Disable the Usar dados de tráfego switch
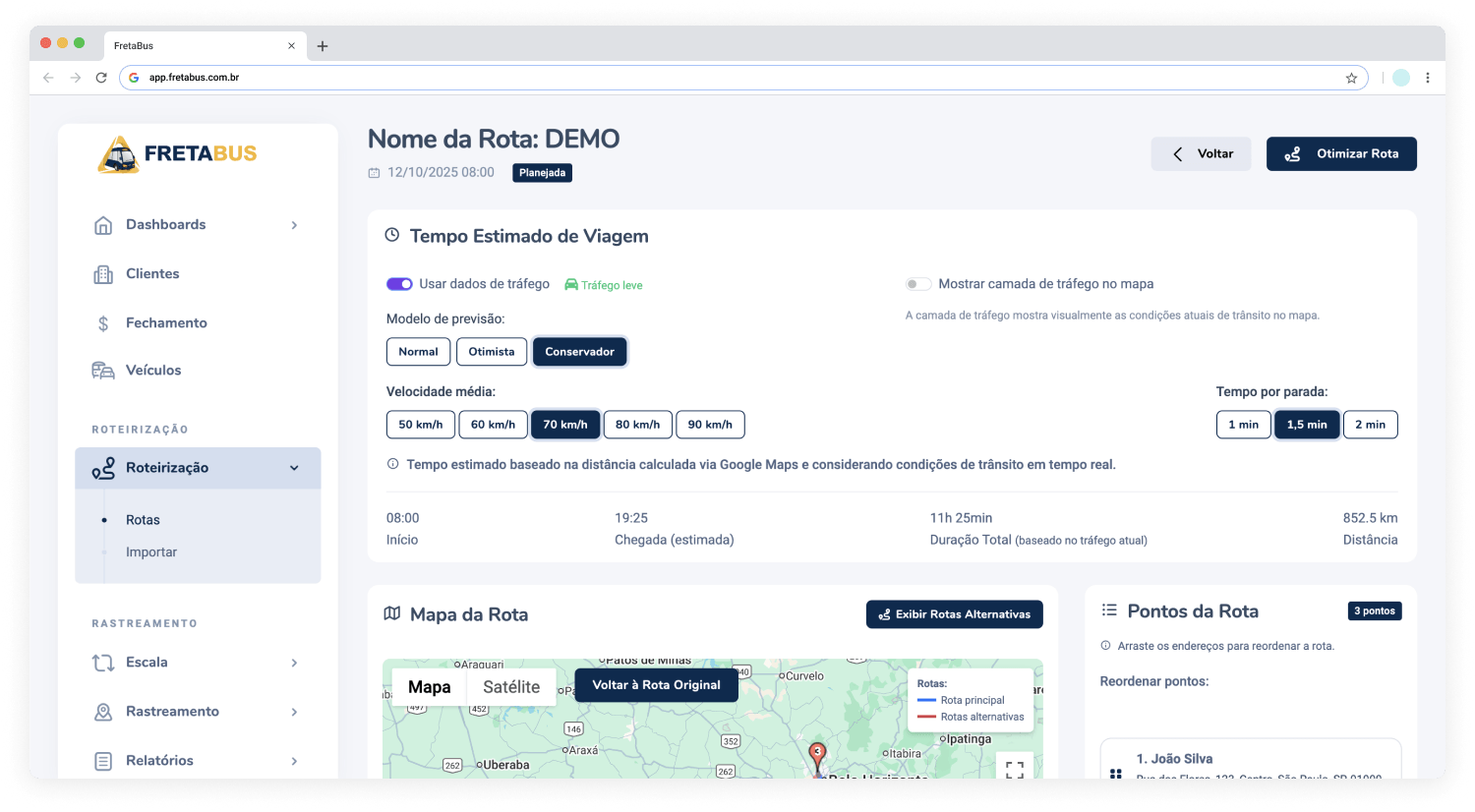Viewport: 1475px width, 812px height. 399,284
